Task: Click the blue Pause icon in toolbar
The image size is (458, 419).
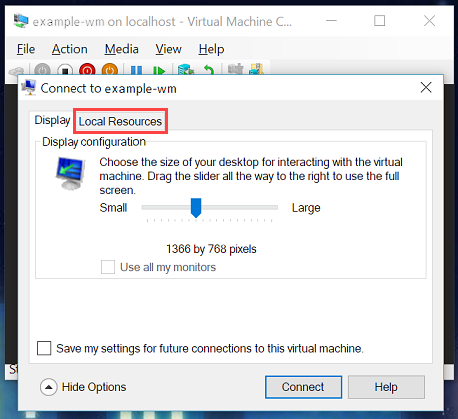Action: (x=136, y=70)
